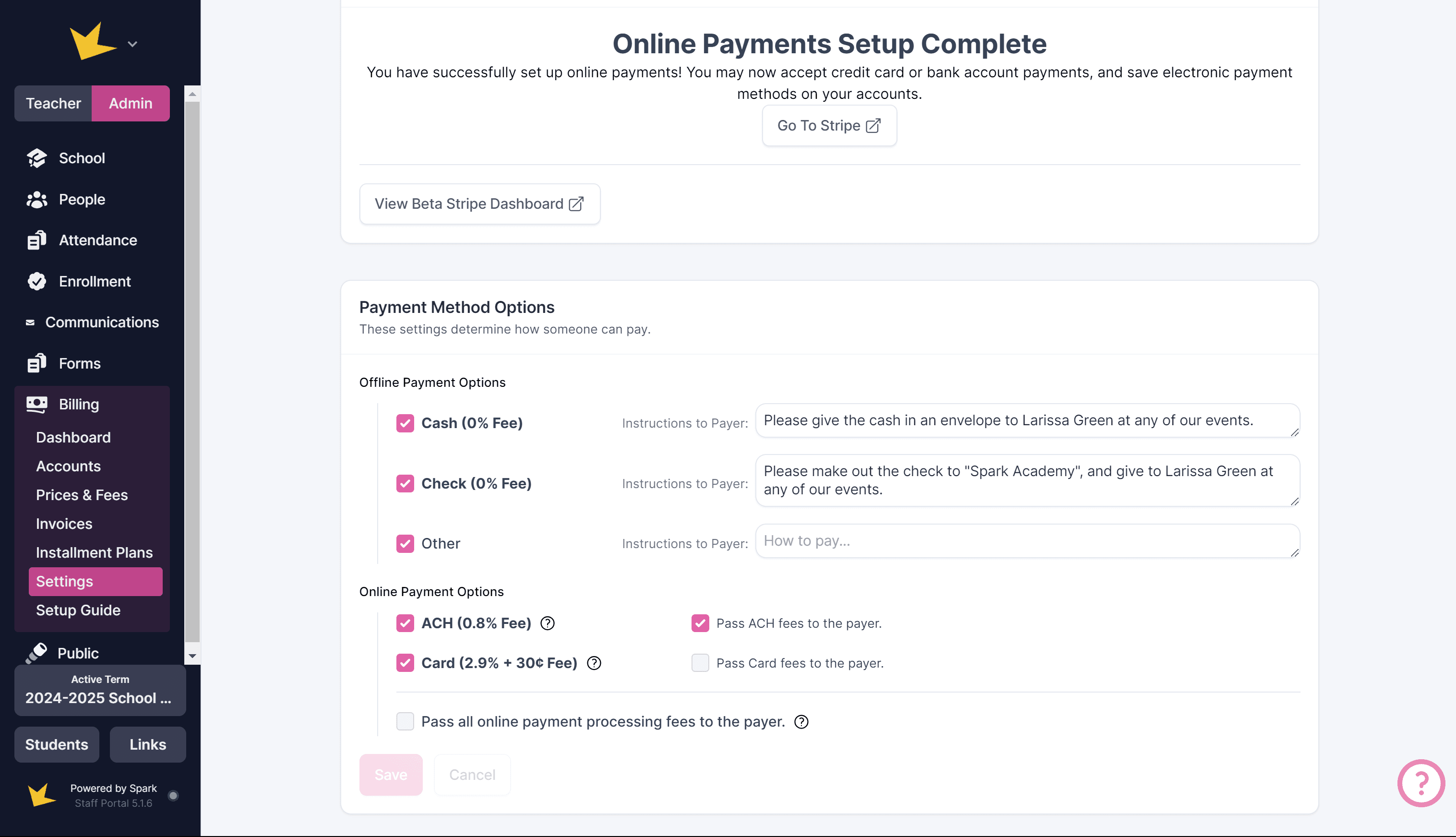
Task: Check Pass all online payment processing fees
Action: pos(405,721)
